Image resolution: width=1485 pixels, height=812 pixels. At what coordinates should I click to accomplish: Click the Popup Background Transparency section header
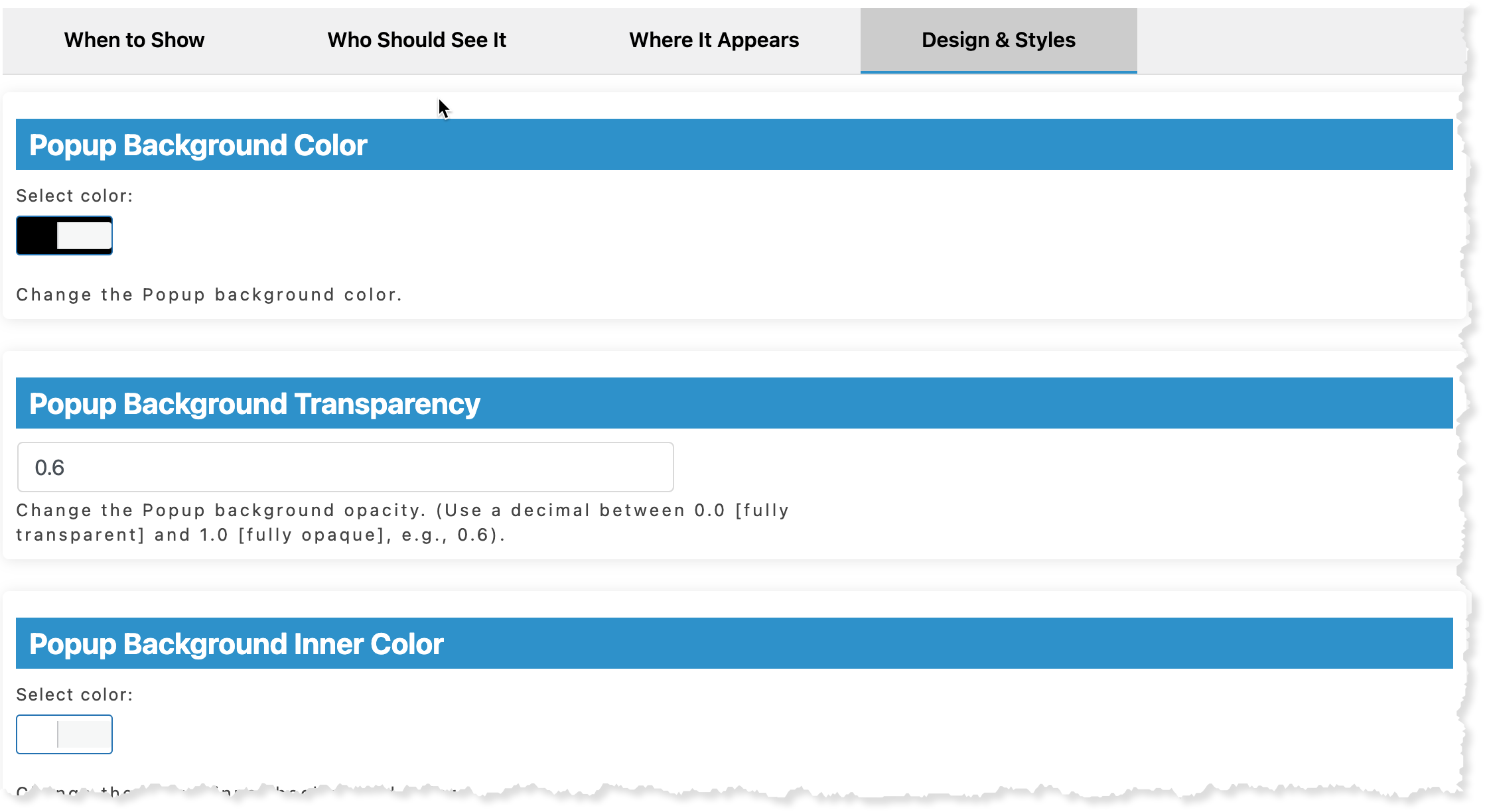click(735, 403)
